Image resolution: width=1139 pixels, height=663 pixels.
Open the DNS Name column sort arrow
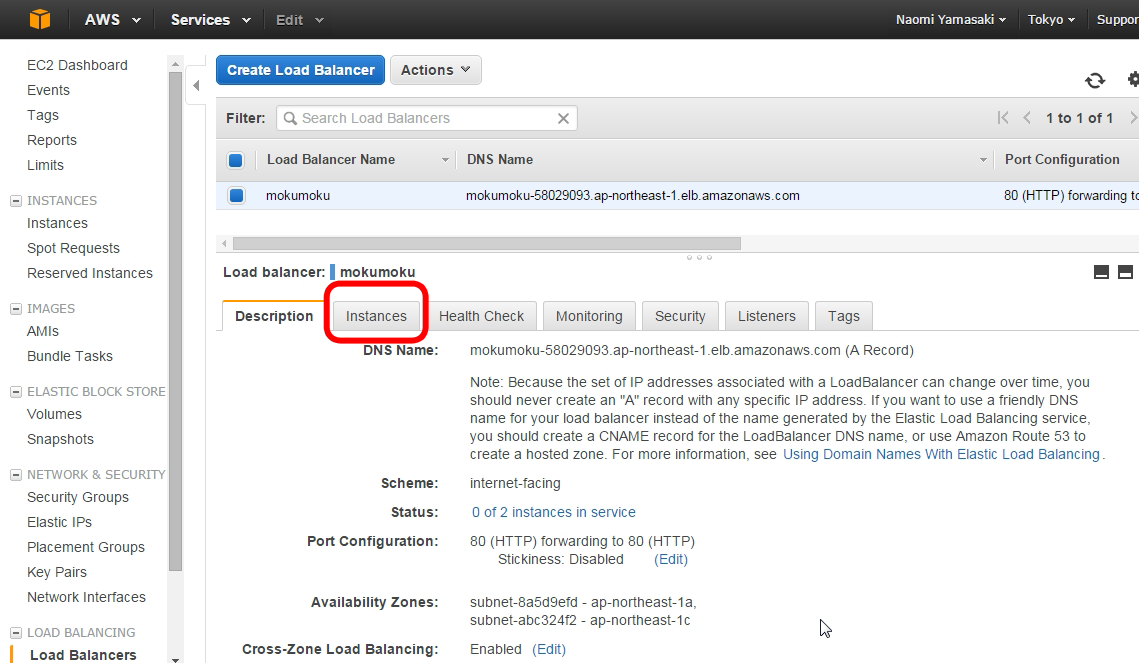[x=983, y=160]
